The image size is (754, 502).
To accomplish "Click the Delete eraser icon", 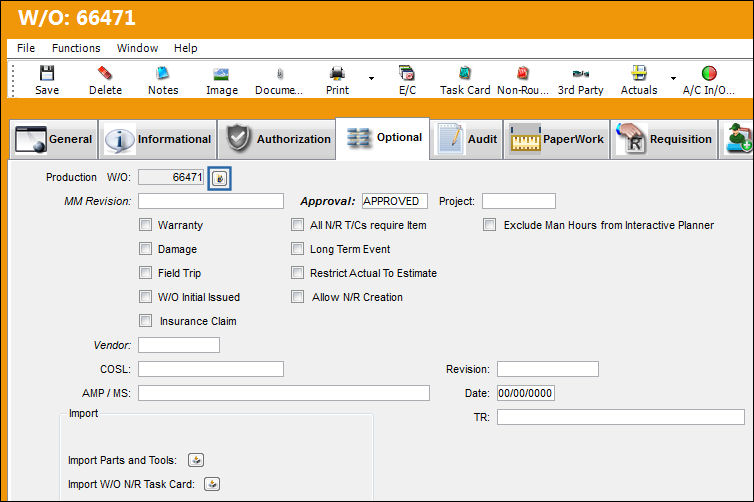I will click(x=105, y=74).
